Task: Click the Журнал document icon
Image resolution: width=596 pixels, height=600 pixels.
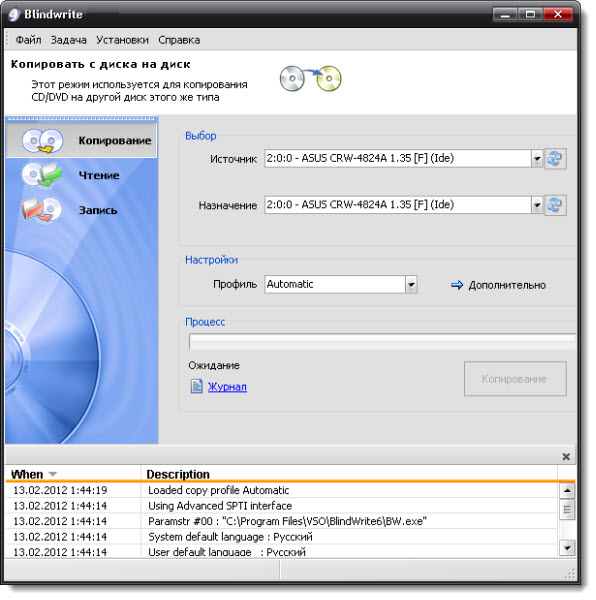Action: 197,386
